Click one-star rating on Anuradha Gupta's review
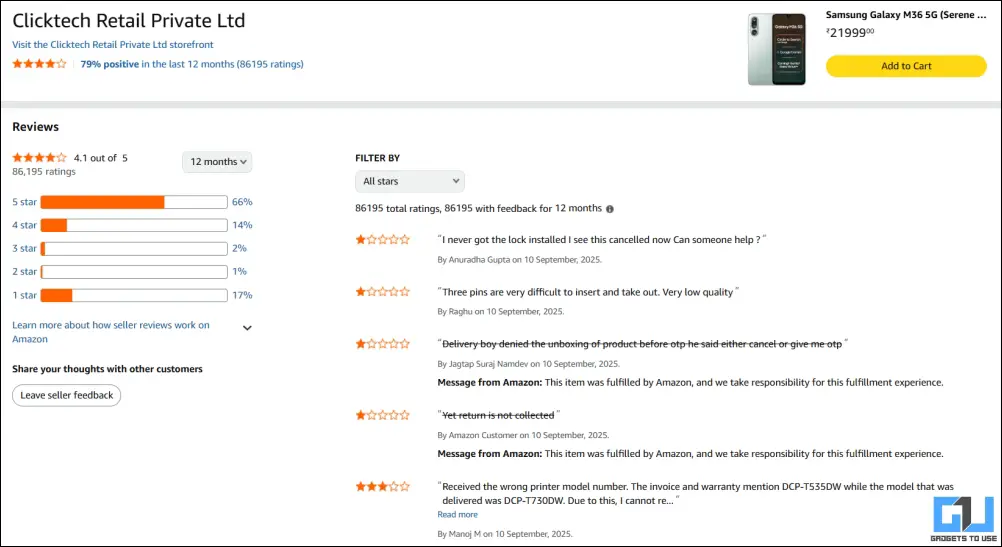The height and width of the screenshot is (547, 1002). point(382,240)
